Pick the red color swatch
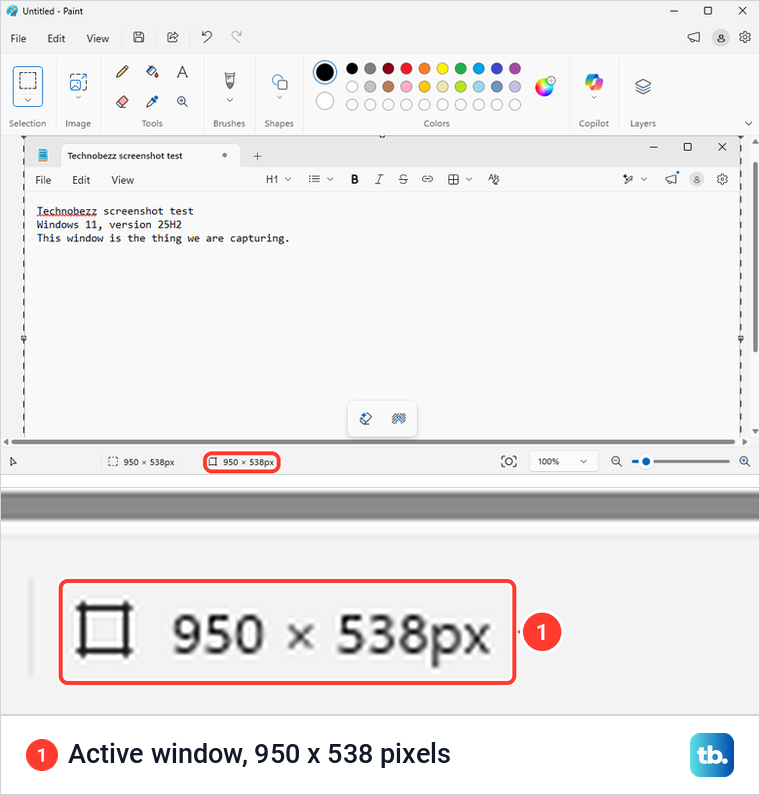Image resolution: width=760 pixels, height=795 pixels. (406, 68)
